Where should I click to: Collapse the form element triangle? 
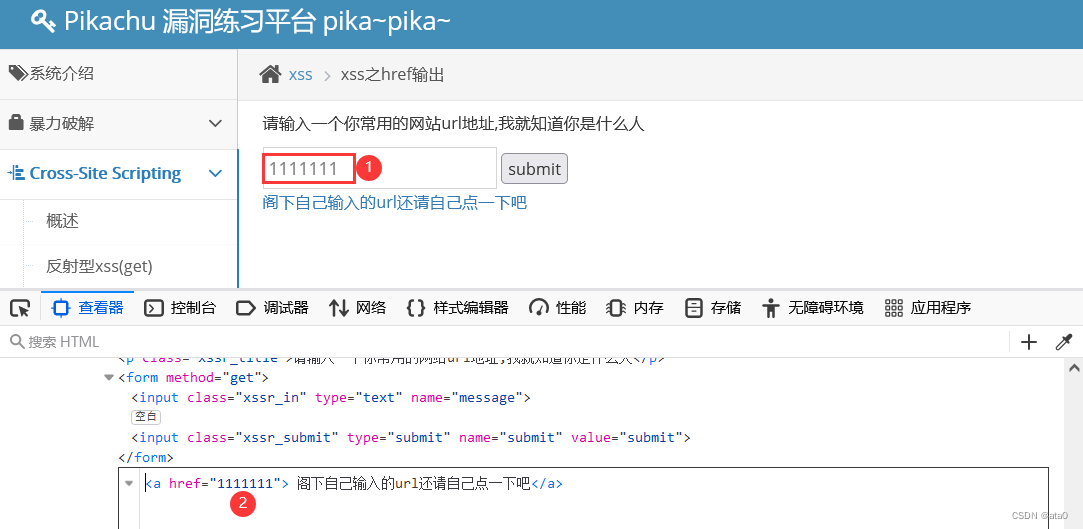pos(108,378)
